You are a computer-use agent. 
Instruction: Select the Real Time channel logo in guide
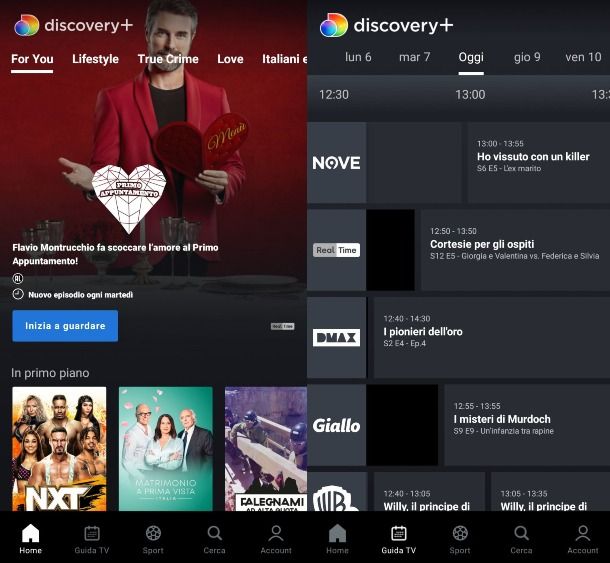337,250
